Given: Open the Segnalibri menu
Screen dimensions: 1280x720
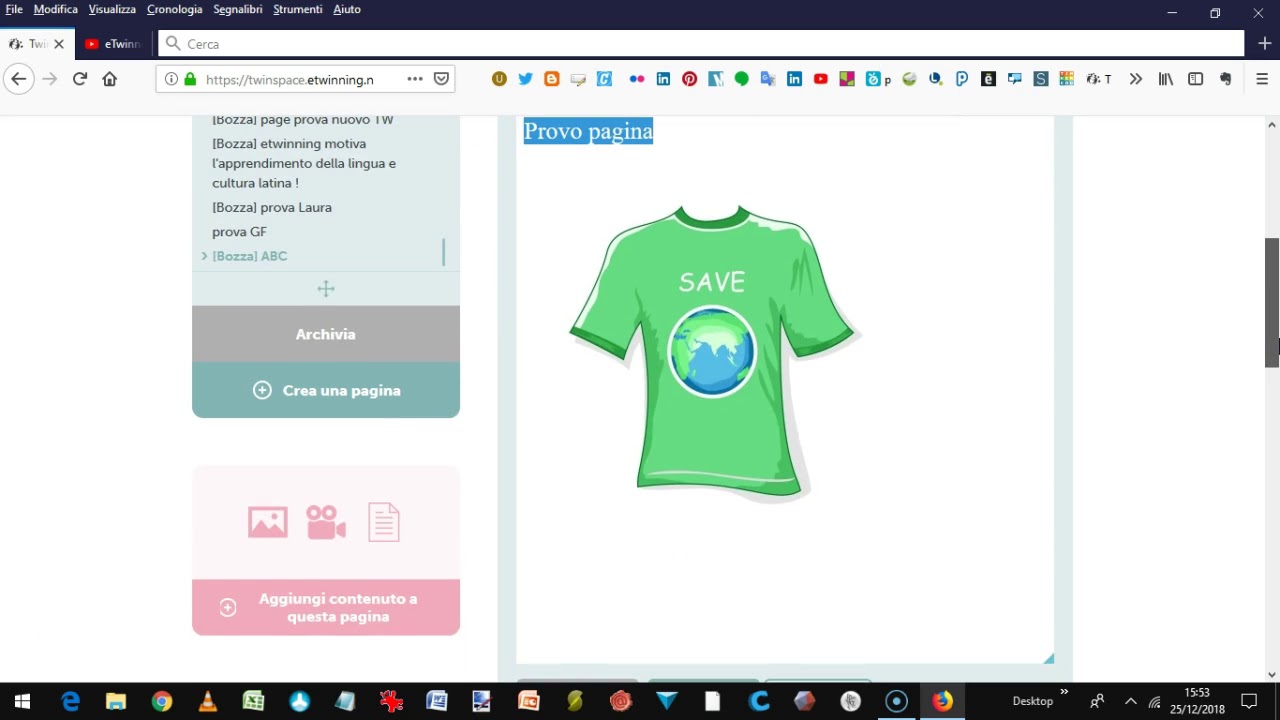Looking at the screenshot, I should (x=238, y=9).
